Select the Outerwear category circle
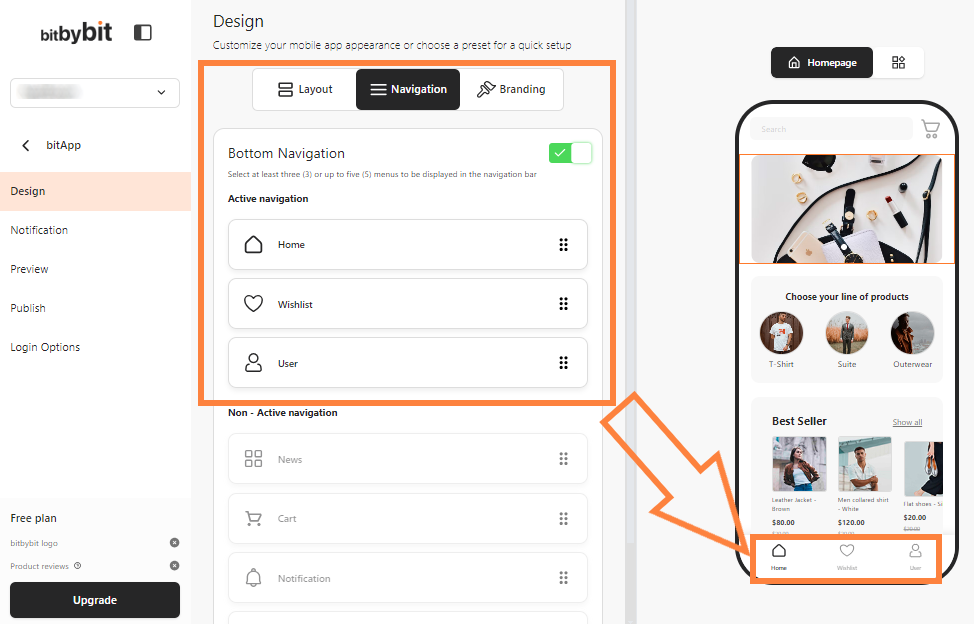 point(913,333)
